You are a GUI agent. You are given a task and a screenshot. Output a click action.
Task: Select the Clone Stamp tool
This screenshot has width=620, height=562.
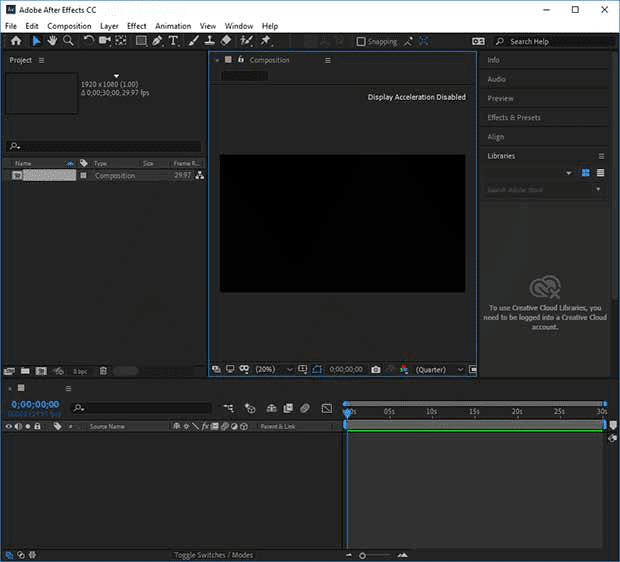tap(210, 41)
